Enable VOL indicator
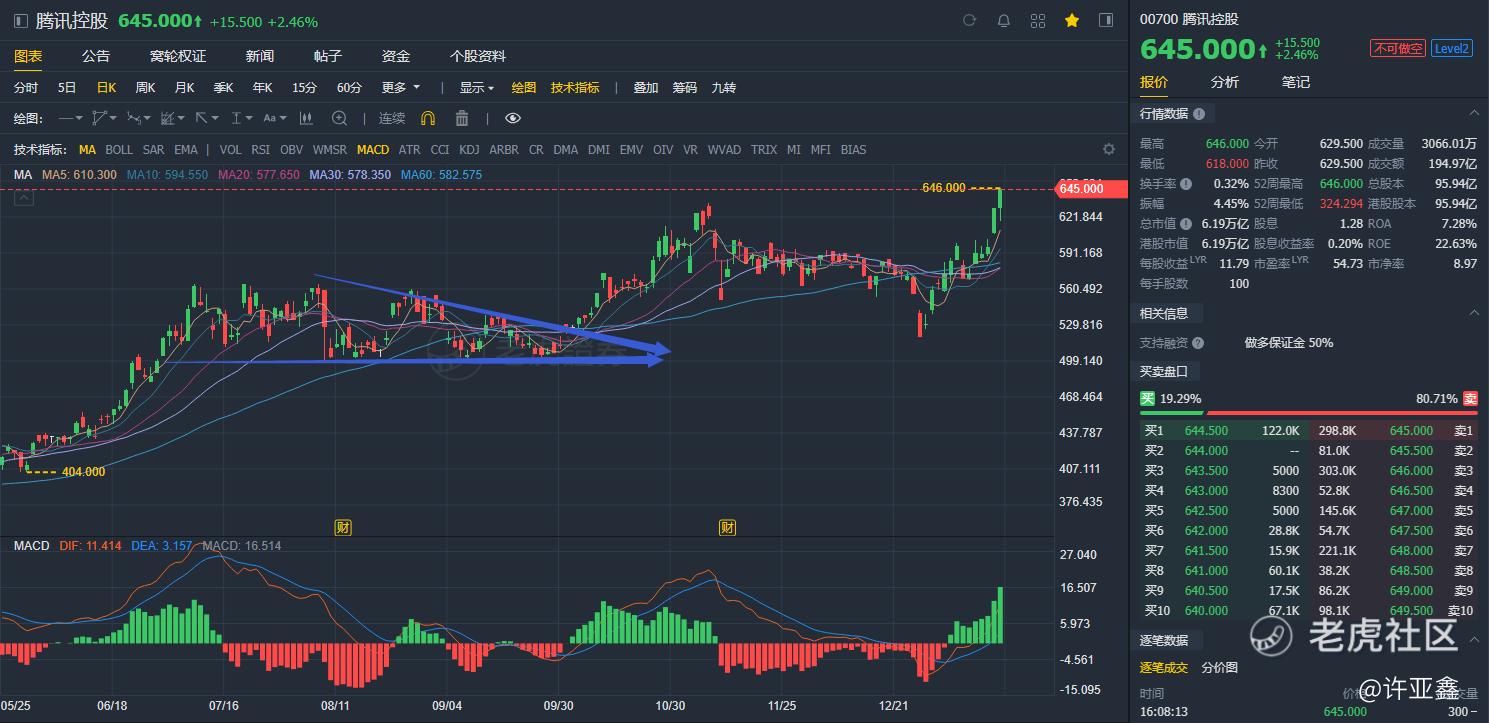 (230, 150)
